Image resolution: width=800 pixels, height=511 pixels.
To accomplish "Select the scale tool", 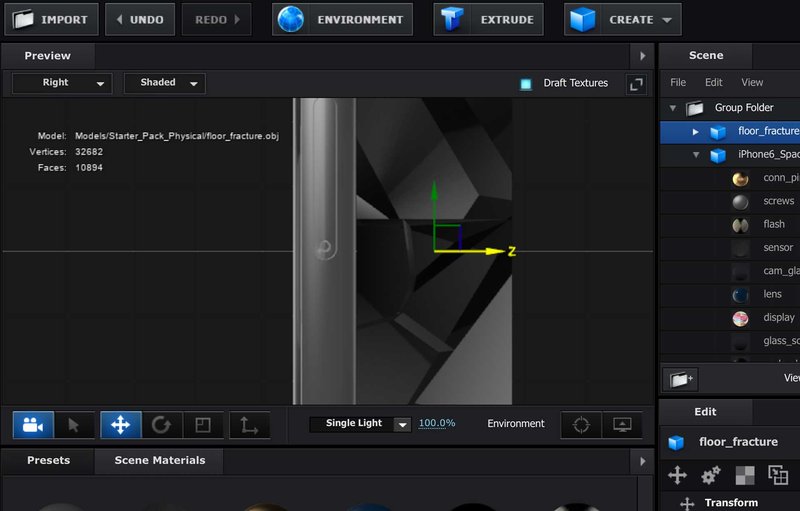I will [203, 425].
